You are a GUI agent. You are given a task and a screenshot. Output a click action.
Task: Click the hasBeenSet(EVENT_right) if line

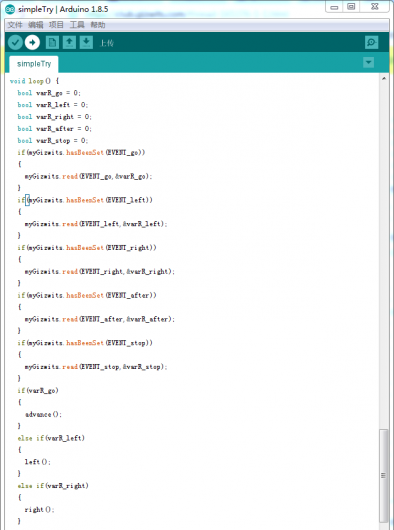pos(87,248)
